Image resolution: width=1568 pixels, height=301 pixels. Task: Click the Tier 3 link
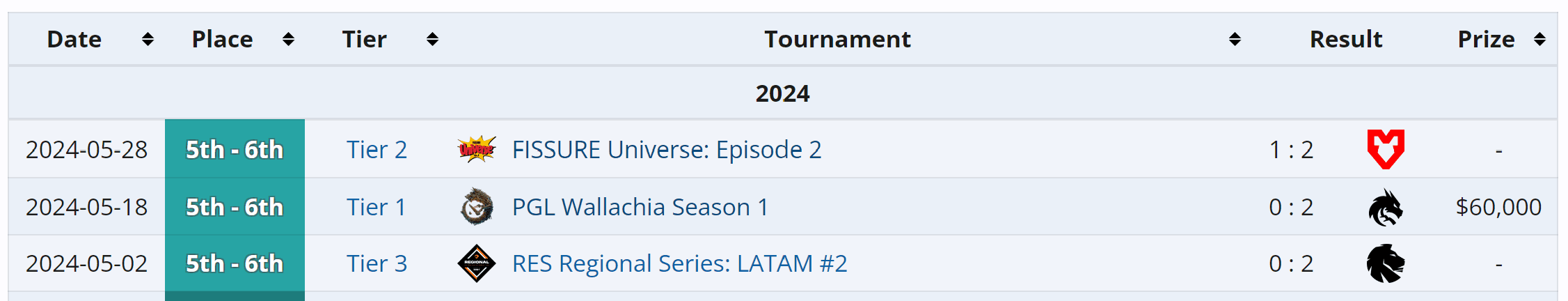[377, 263]
